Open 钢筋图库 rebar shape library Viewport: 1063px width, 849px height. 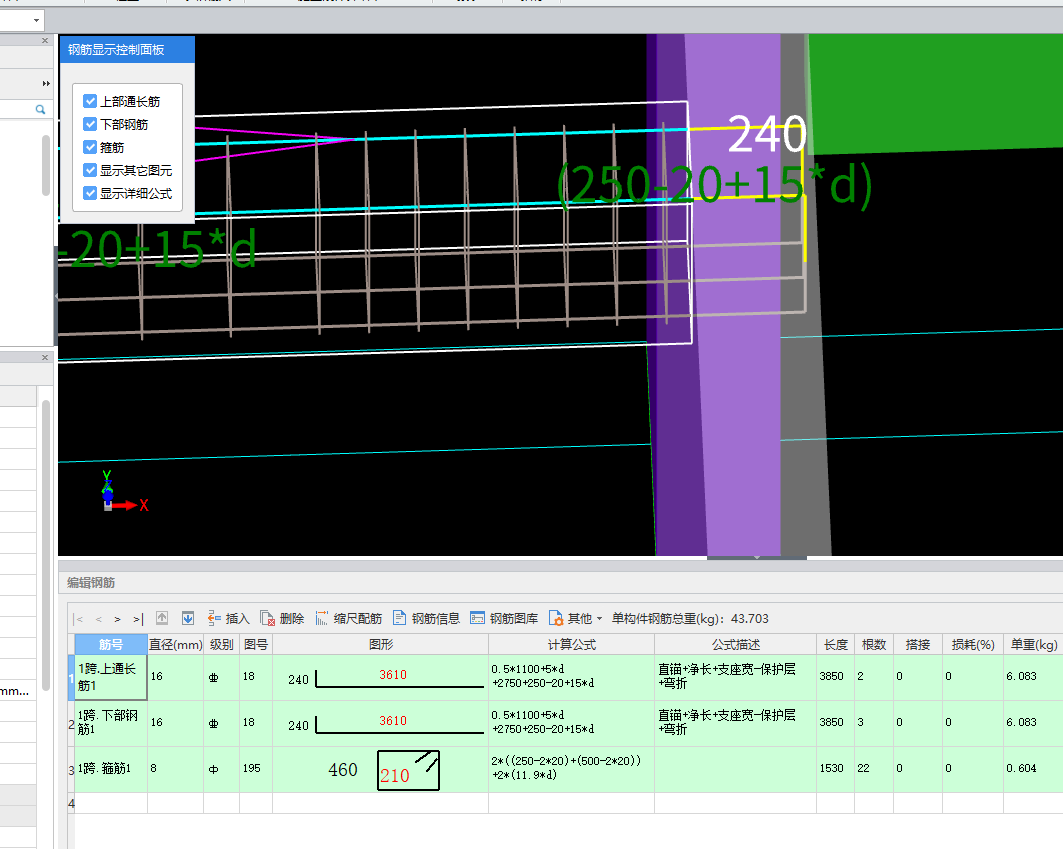click(x=504, y=618)
